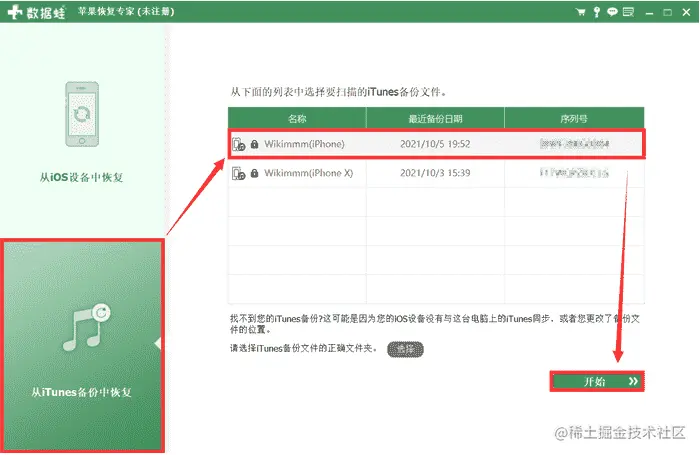The width and height of the screenshot is (700, 455).
Task: Click the backup device icon for Wikimmm(iPhone X)
Action: click(238, 173)
